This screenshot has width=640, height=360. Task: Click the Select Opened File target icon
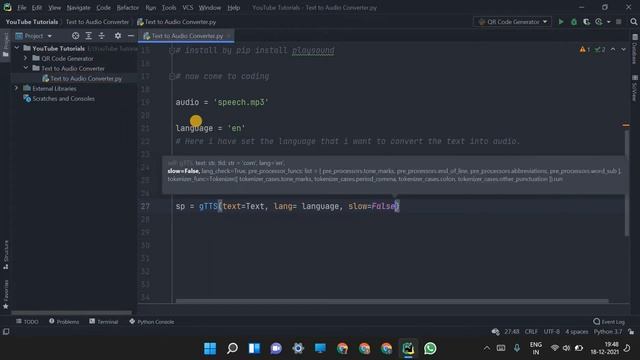tap(76, 36)
